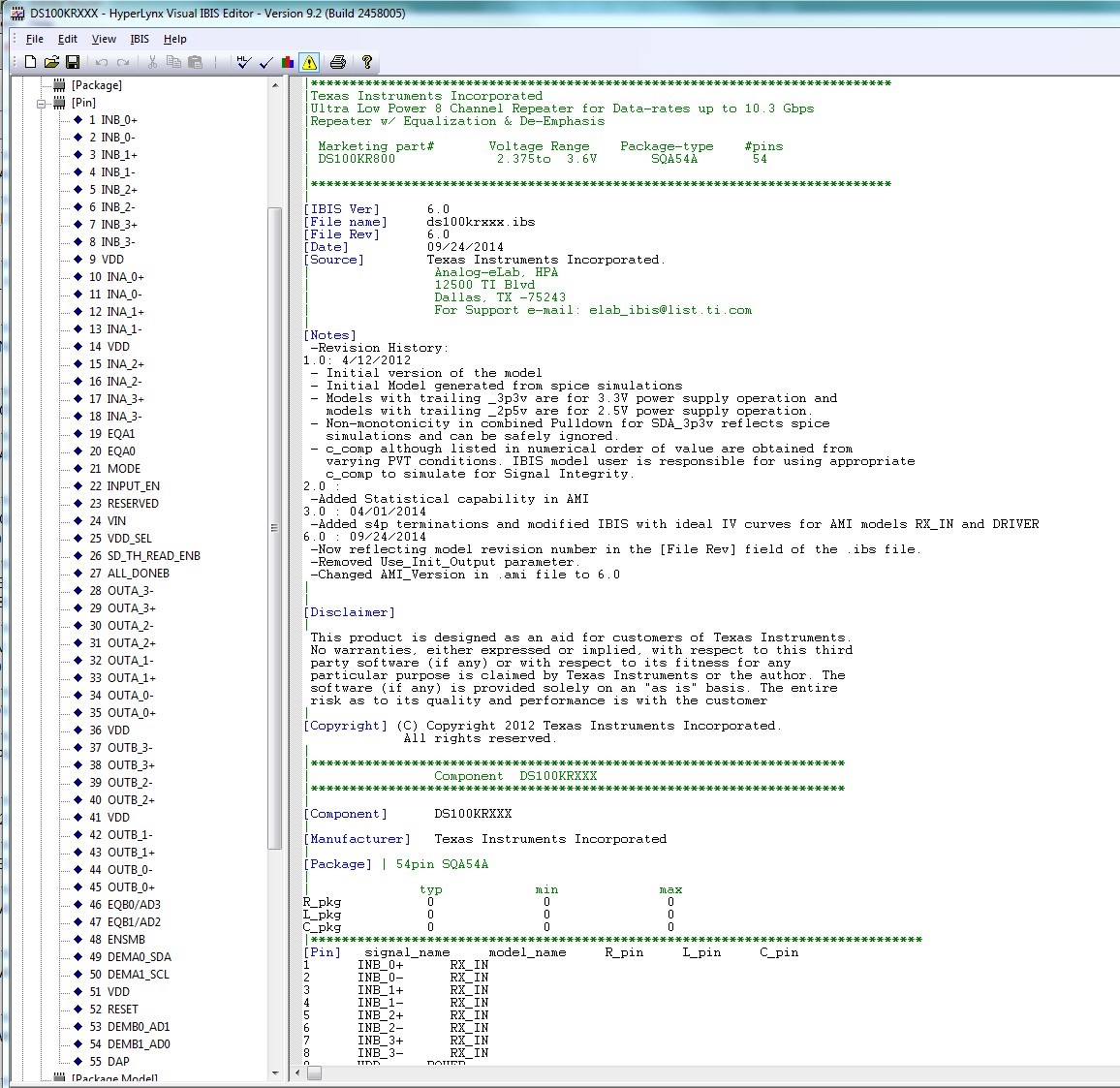This screenshot has width=1120, height=1088.
Task: Click the Redo arrow icon
Action: 123,62
